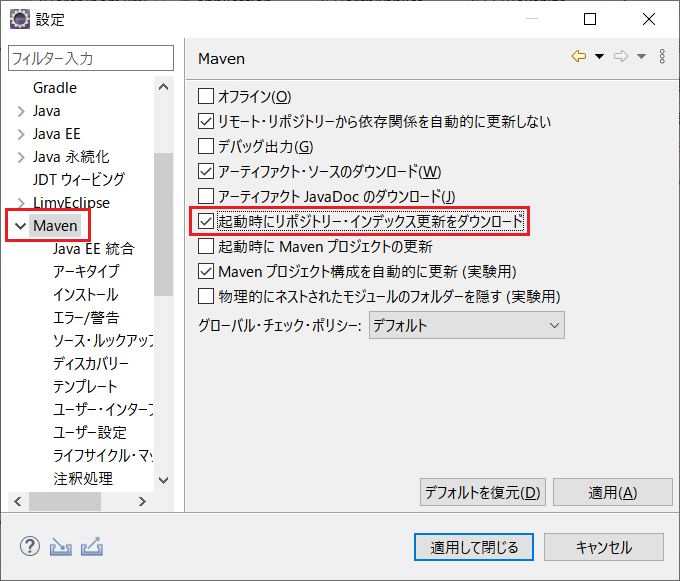The height and width of the screenshot is (581, 680).
Task: Click the help question mark icon
Action: pos(30,546)
